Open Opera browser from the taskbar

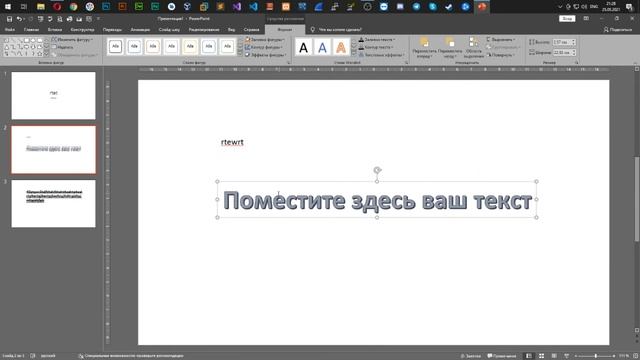pos(57,7)
